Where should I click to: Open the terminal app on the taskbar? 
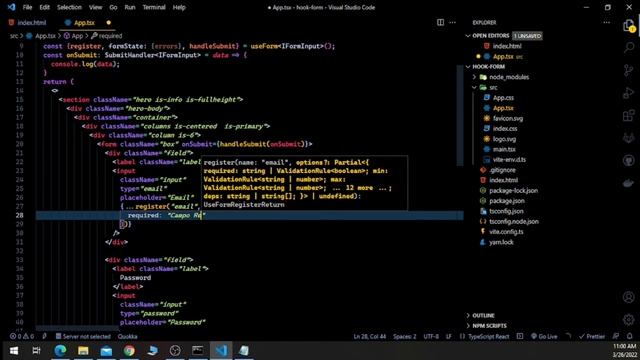pos(198,351)
